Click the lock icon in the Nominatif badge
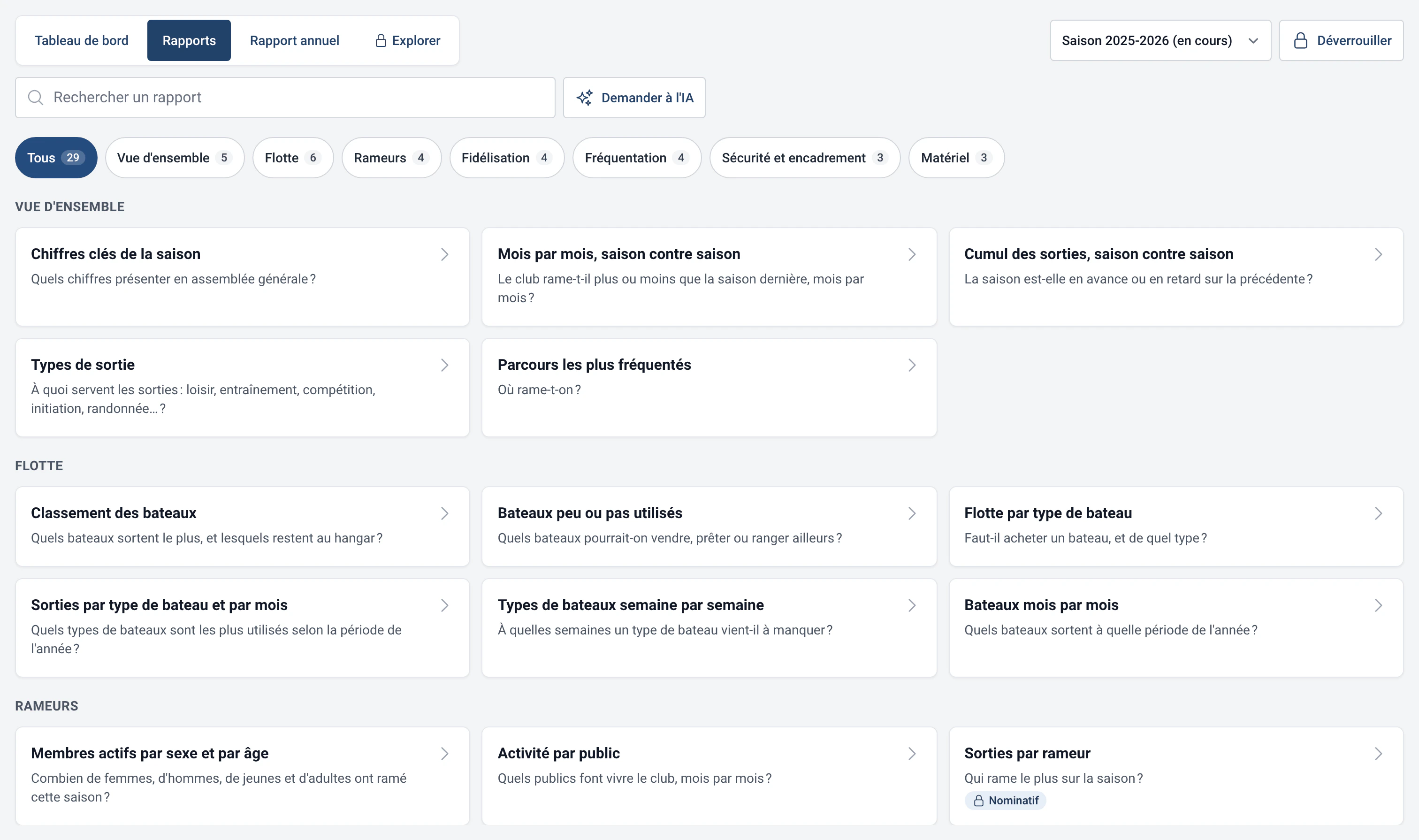 [979, 801]
